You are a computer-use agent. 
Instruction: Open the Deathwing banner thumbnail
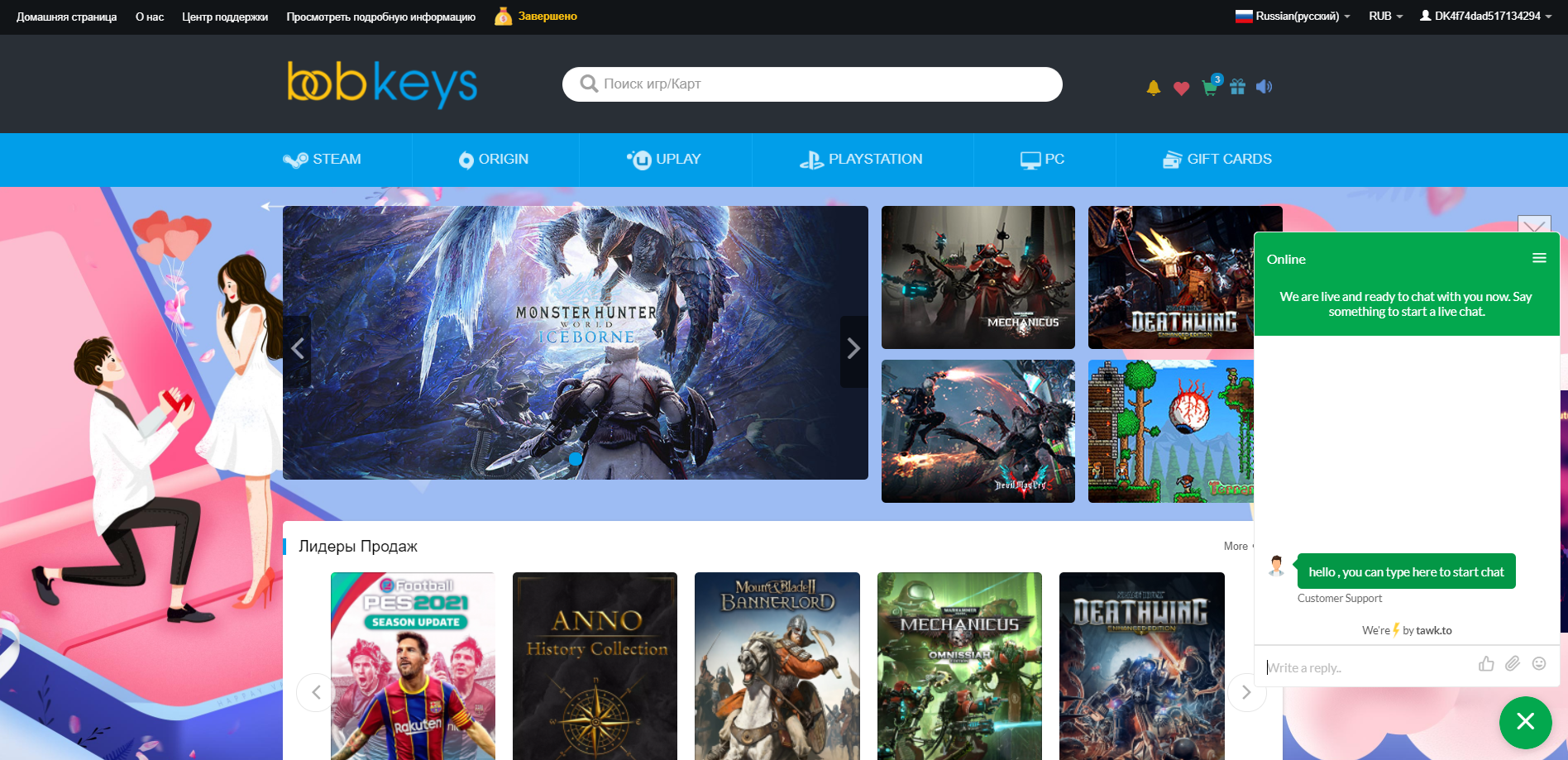1171,277
